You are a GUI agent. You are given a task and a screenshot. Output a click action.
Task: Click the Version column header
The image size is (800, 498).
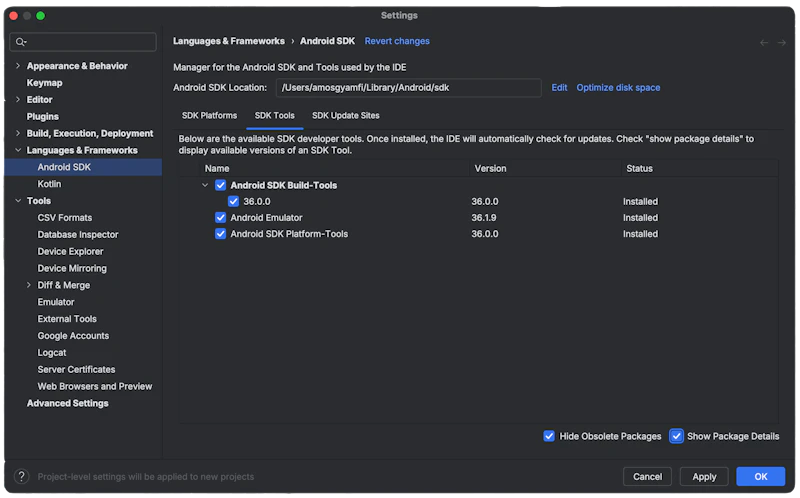pos(490,168)
